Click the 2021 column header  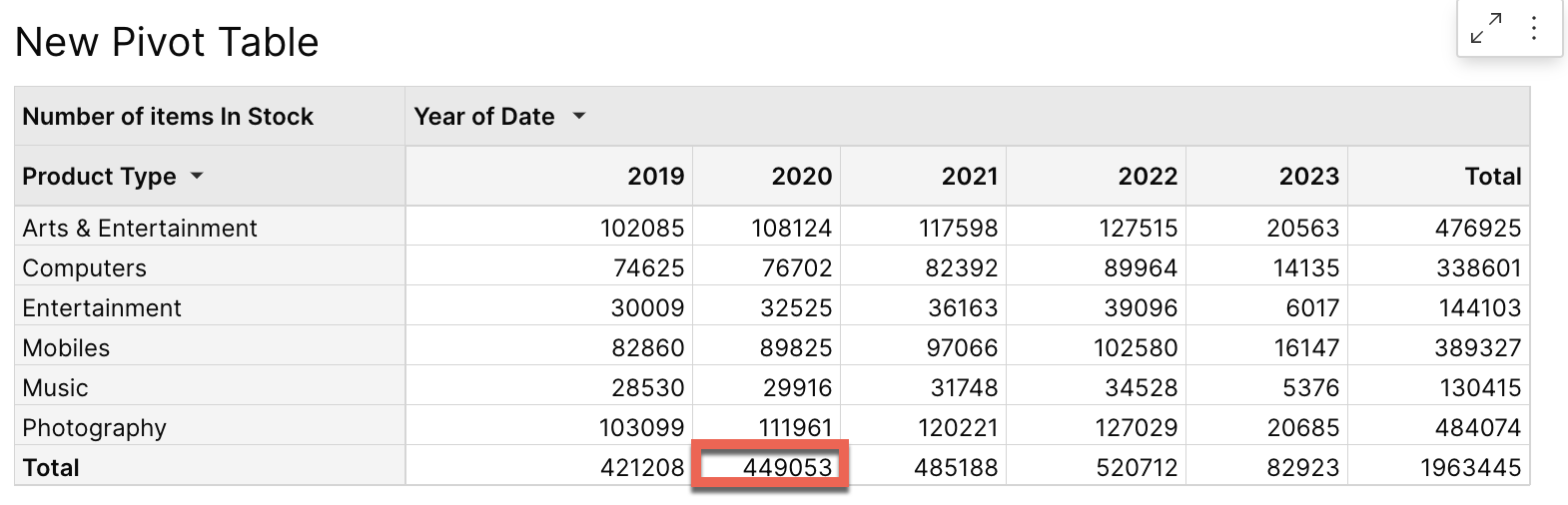coord(969,177)
